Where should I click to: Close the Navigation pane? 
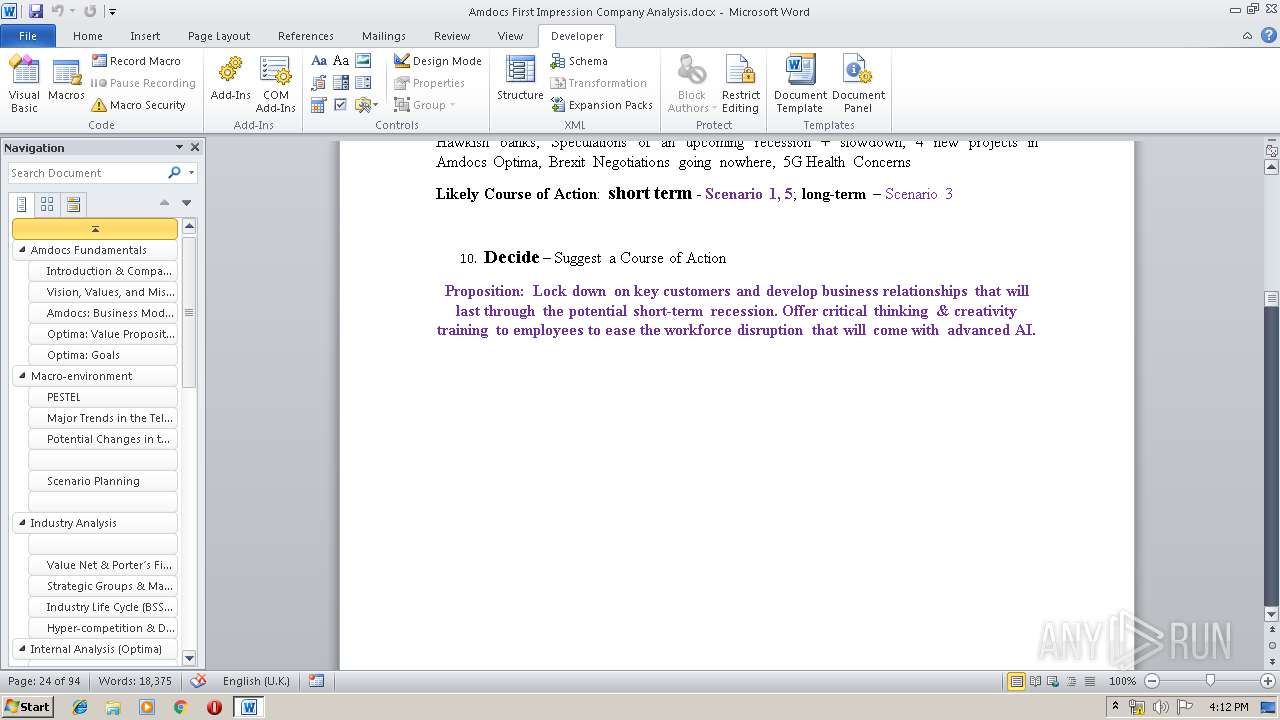tap(195, 147)
